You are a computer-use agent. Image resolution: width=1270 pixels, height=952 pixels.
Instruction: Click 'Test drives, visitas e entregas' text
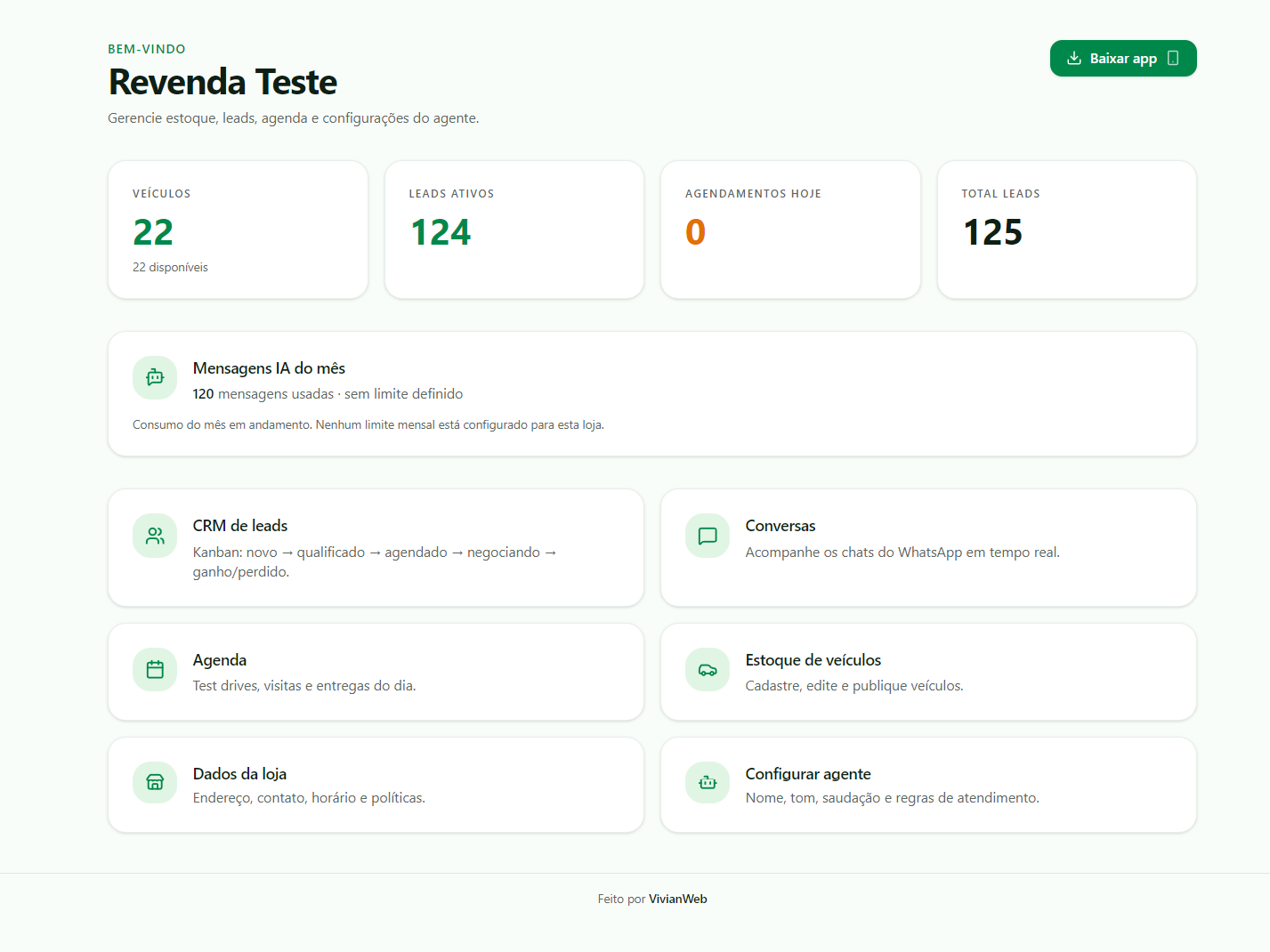click(x=304, y=686)
